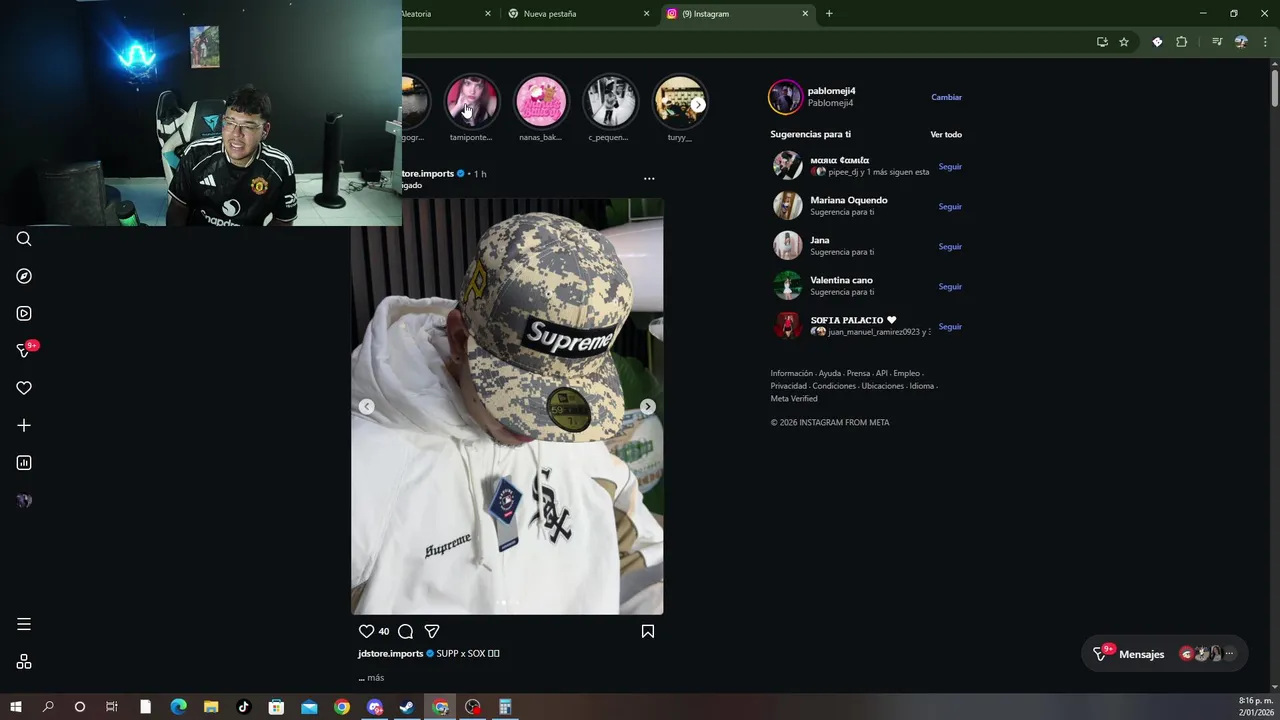Open the Explore compass icon
1280x720 pixels.
pos(24,276)
